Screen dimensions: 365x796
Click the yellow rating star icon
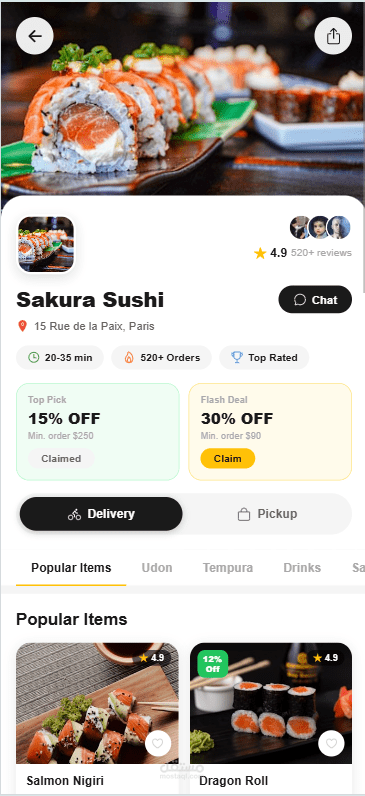pos(260,253)
